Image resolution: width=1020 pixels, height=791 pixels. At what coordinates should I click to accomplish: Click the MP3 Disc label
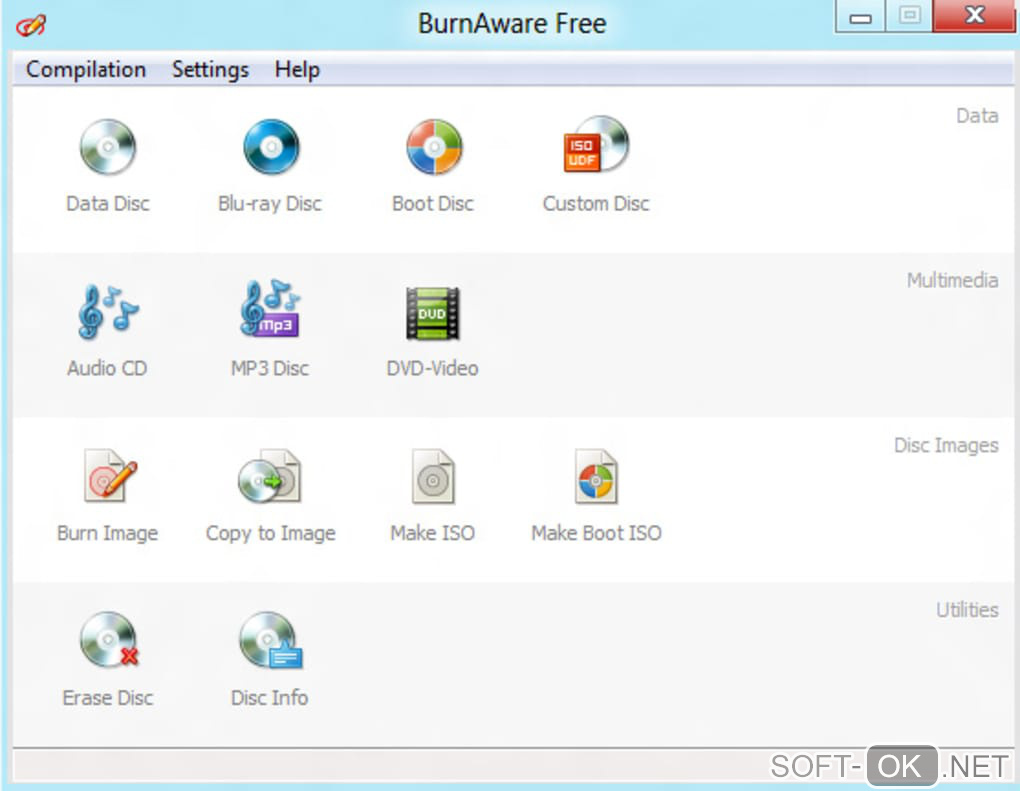[x=270, y=368]
